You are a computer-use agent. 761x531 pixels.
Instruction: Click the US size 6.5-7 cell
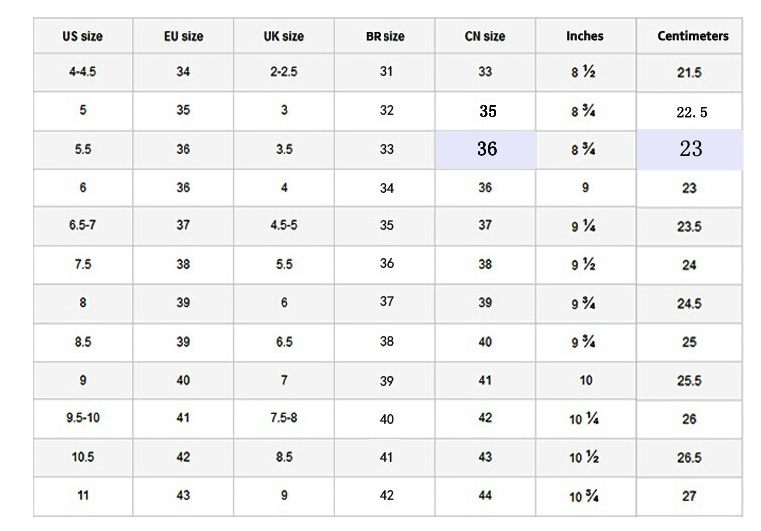tap(83, 225)
